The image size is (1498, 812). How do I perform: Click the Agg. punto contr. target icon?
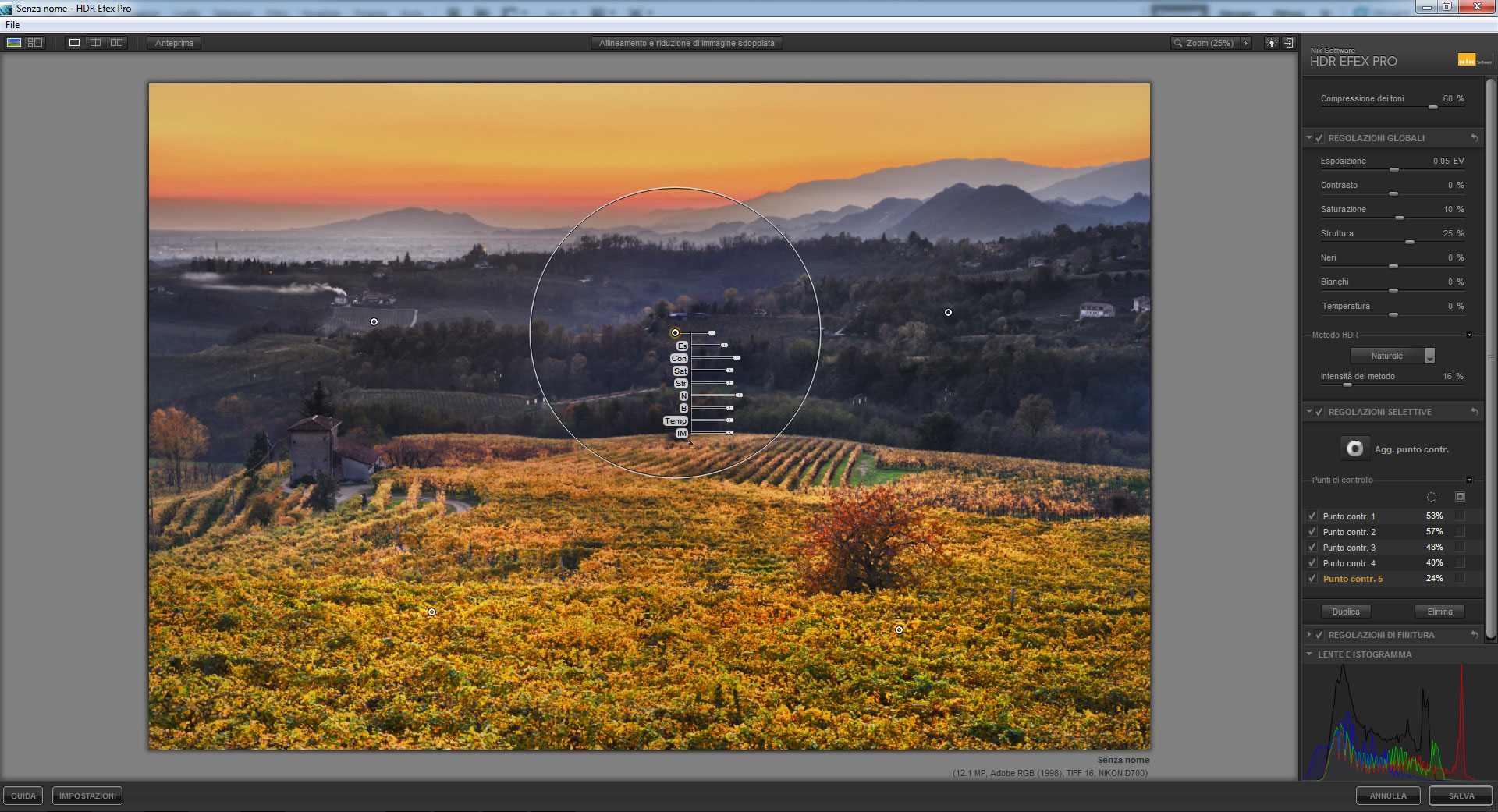(x=1355, y=449)
